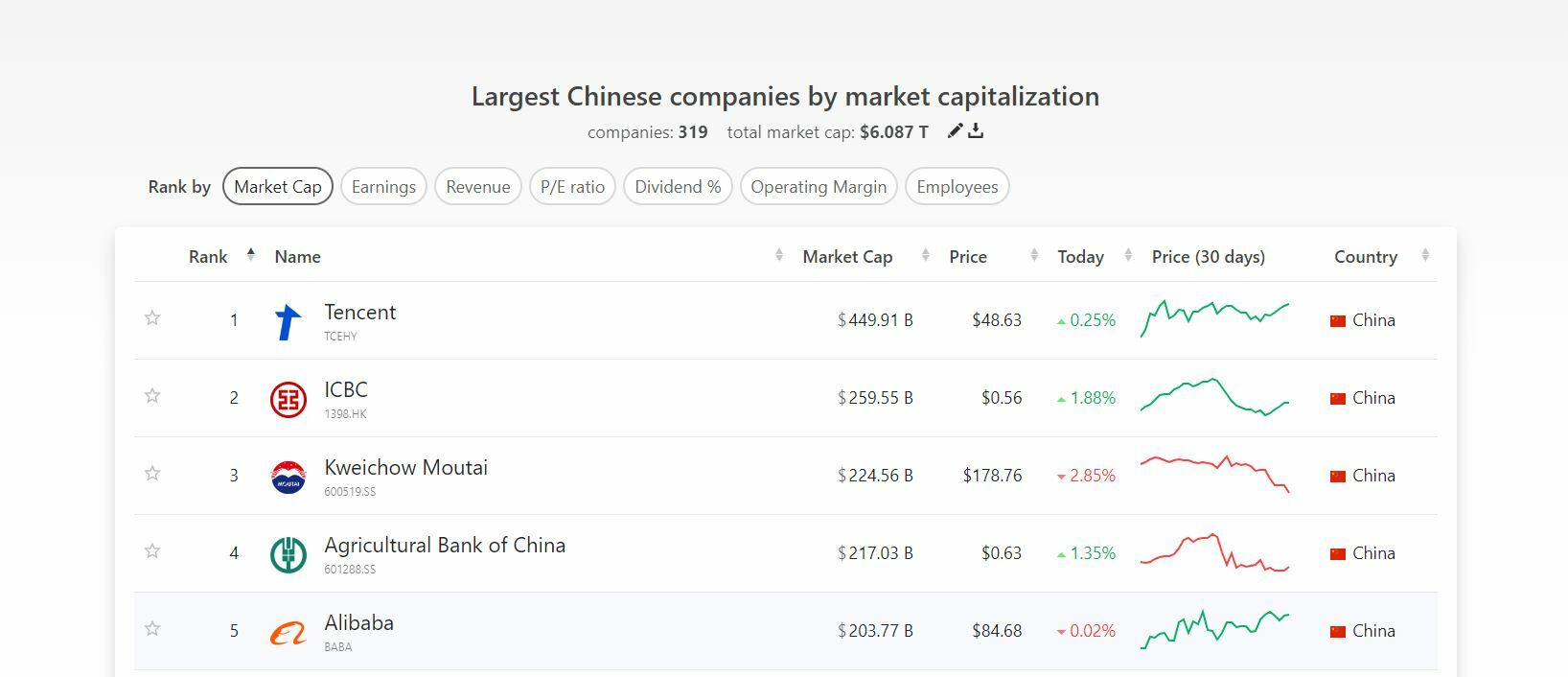
Task: Open Agricultural Bank of China link
Action: pos(445,546)
